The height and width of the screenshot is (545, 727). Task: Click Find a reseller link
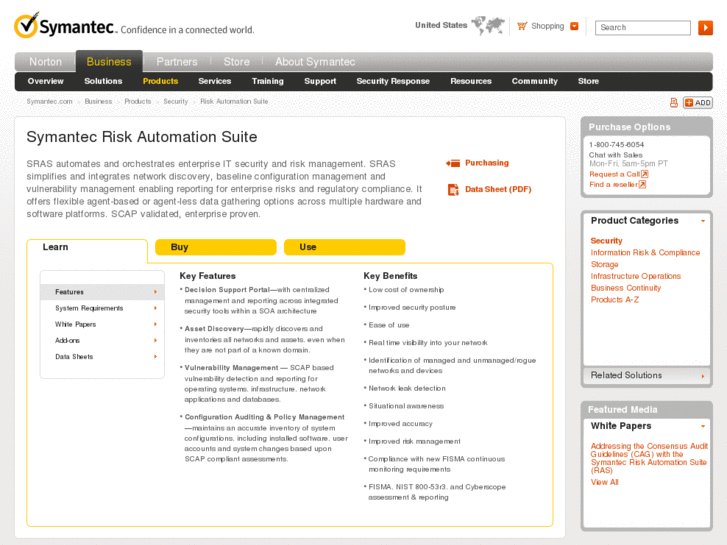click(613, 185)
